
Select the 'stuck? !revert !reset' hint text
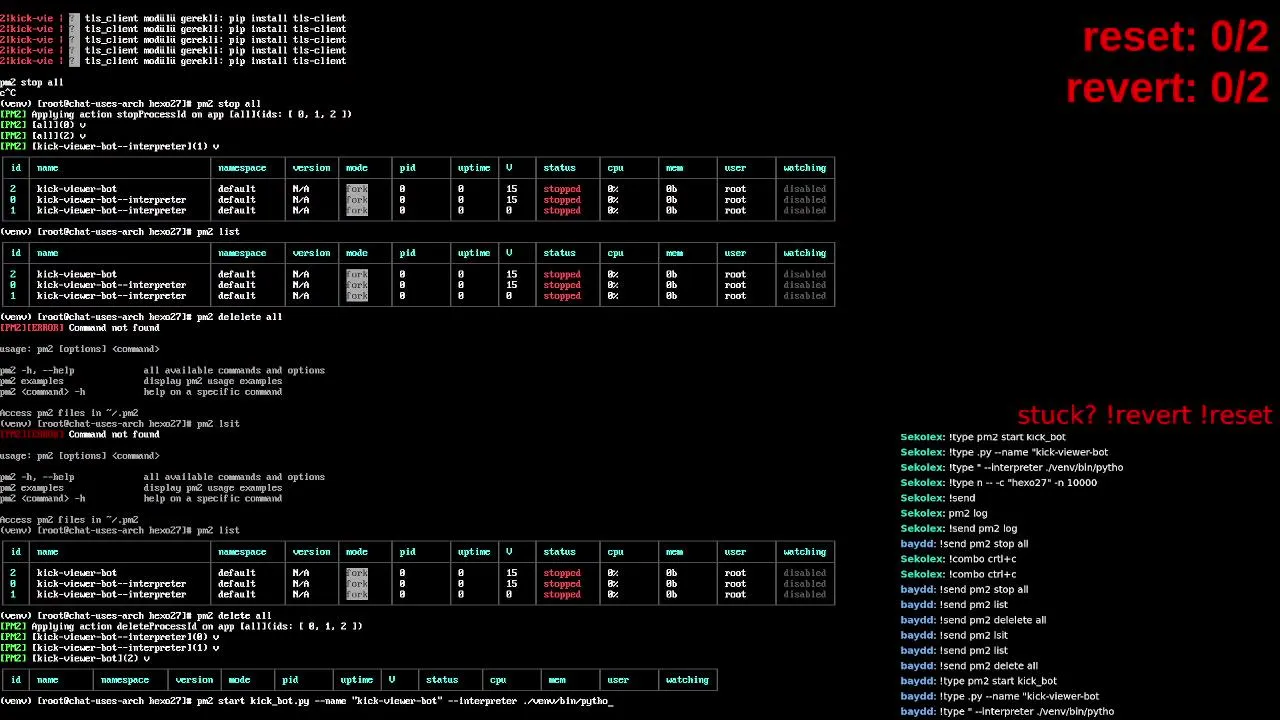(1144, 415)
